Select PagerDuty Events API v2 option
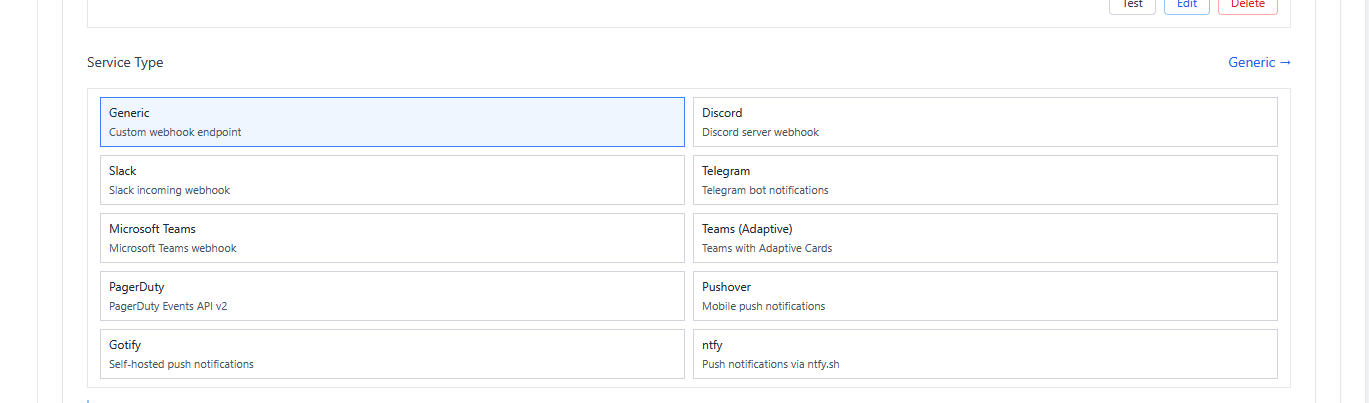 coord(392,296)
